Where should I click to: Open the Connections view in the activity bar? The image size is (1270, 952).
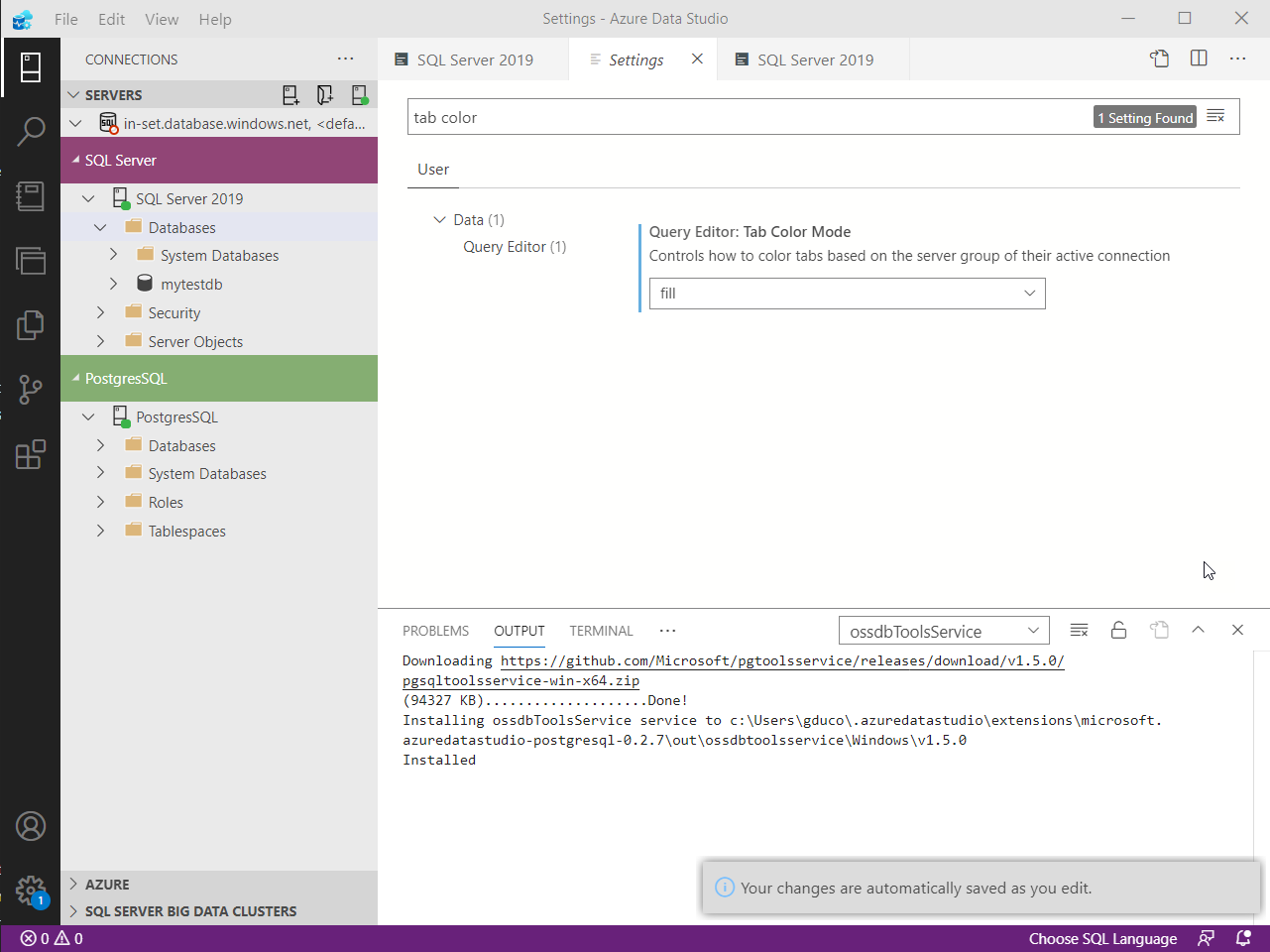click(x=31, y=67)
